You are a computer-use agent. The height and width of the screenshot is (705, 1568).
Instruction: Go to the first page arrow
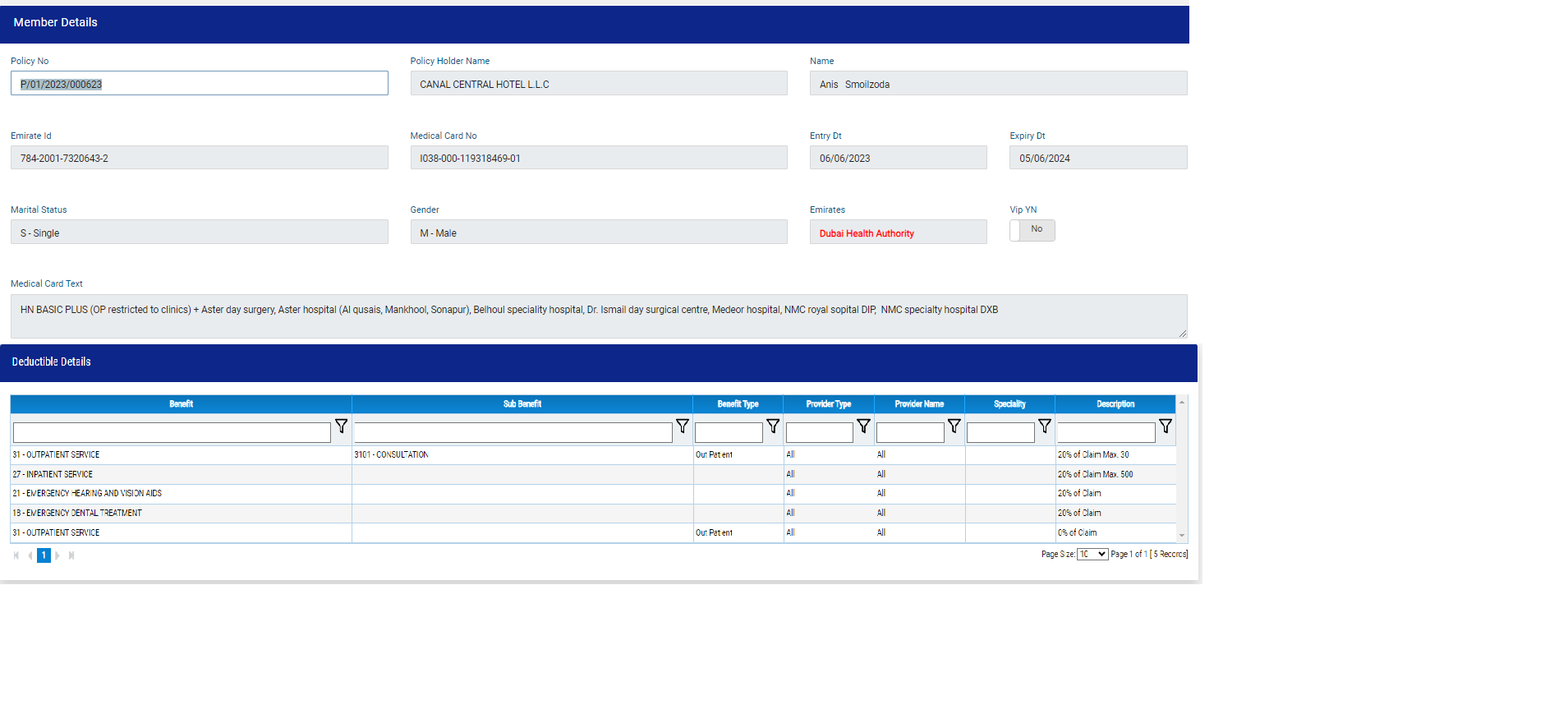coord(16,555)
